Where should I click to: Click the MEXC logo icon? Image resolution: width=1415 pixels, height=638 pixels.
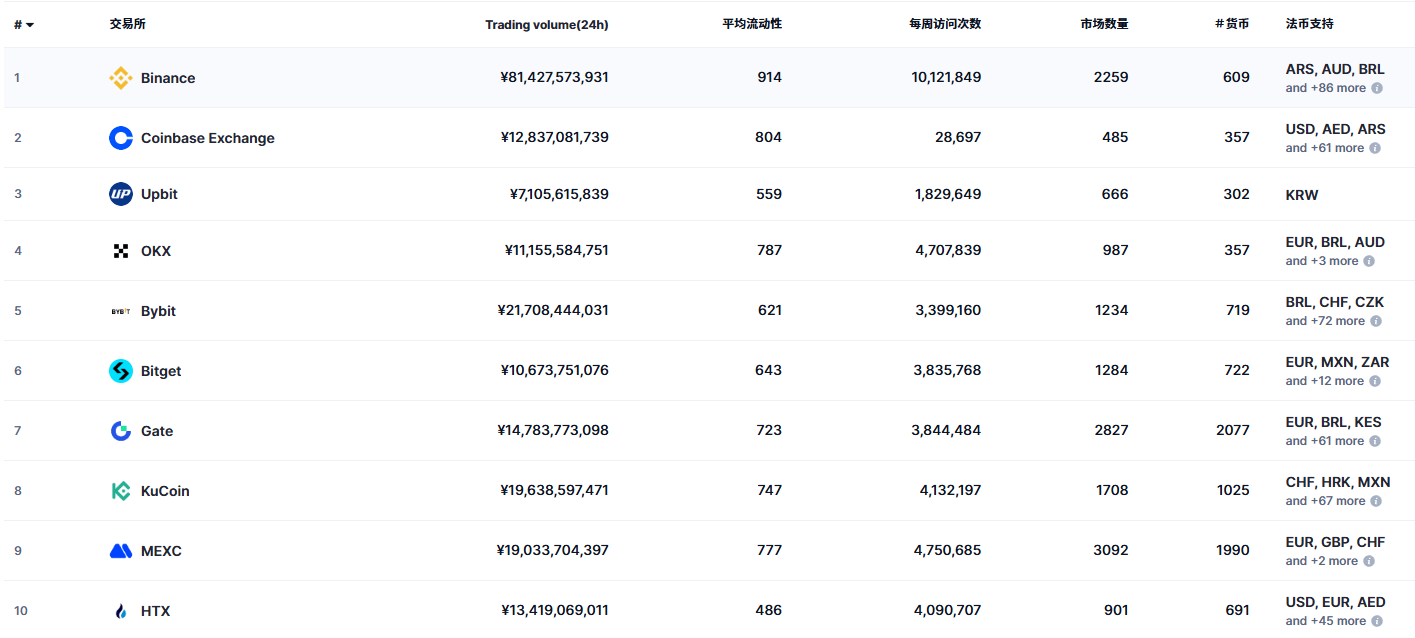tap(120, 551)
